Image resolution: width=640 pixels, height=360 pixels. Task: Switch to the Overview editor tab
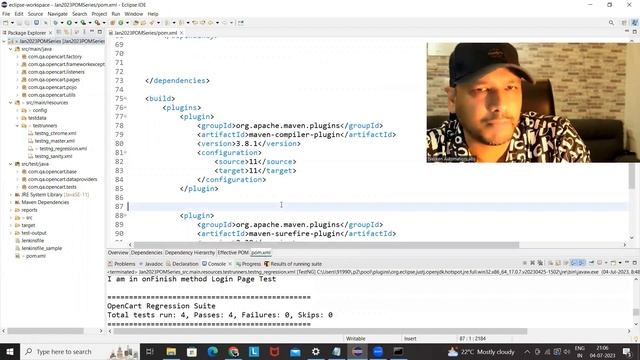118,253
